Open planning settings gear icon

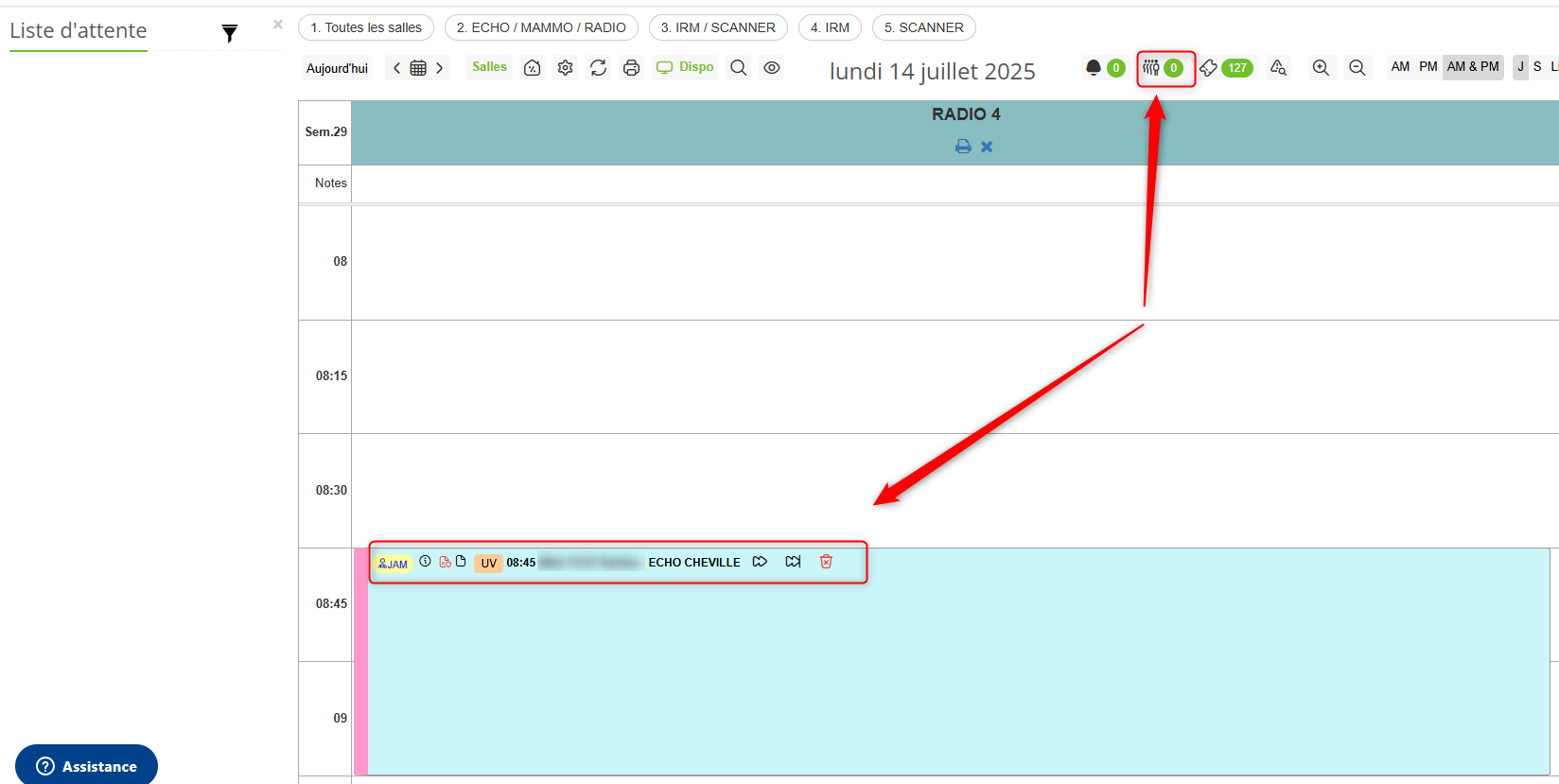565,68
